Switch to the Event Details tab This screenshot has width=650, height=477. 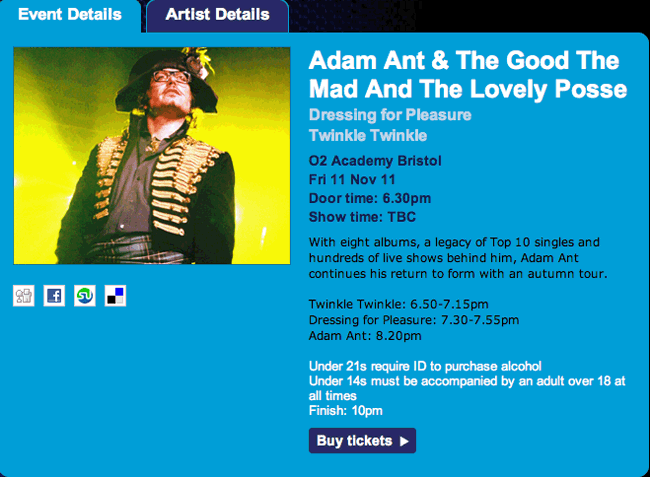click(x=70, y=15)
